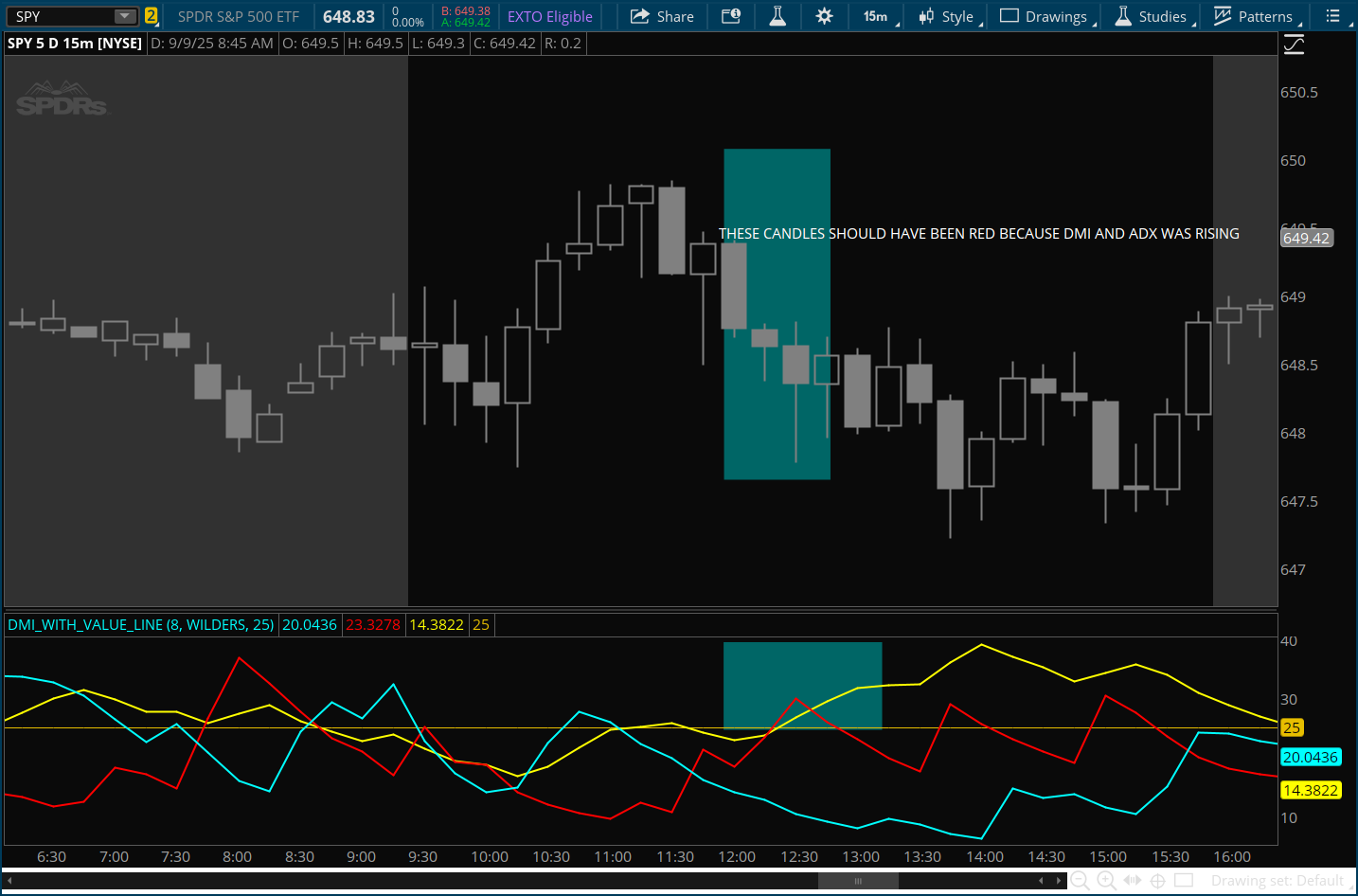Click the EXTO Eligible label
Image resolution: width=1358 pixels, height=896 pixels.
pos(550,16)
